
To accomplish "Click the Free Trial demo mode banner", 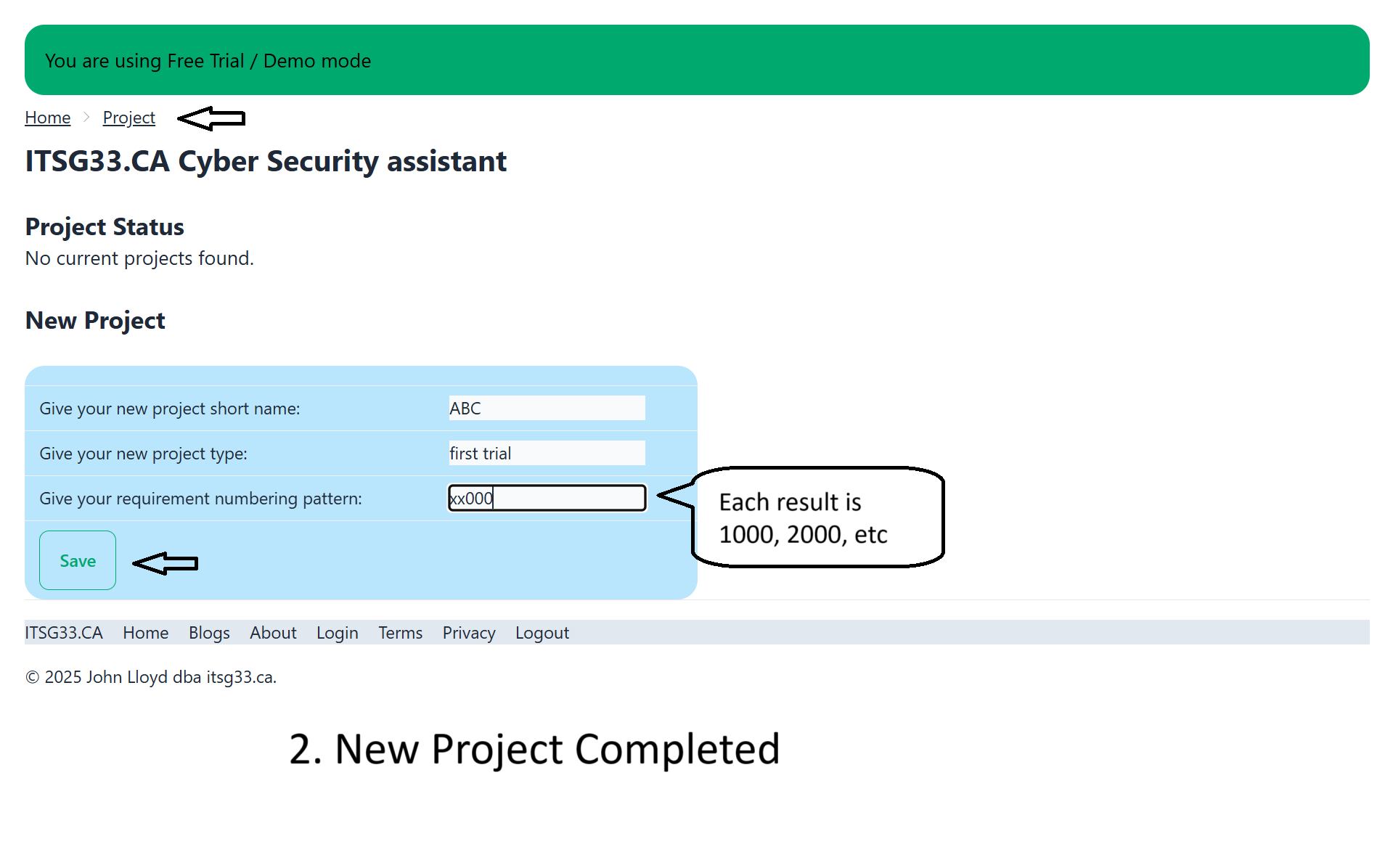I will click(x=697, y=60).
